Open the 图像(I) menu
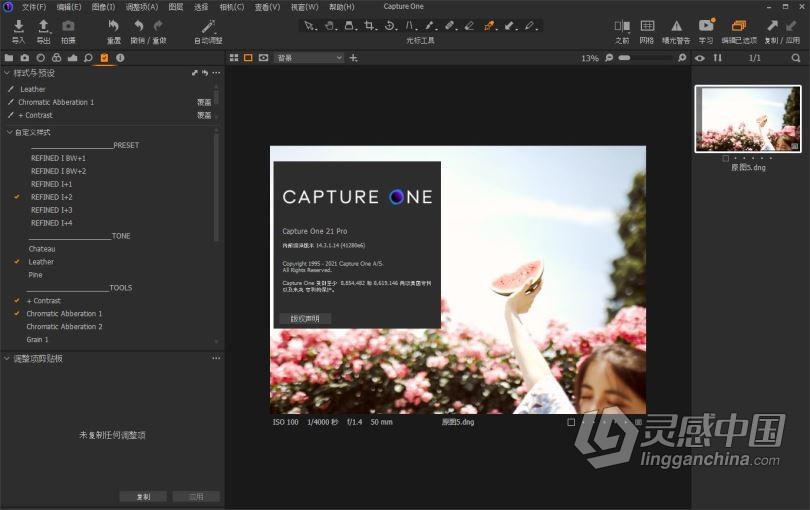Viewport: 810px width, 510px height. point(103,7)
